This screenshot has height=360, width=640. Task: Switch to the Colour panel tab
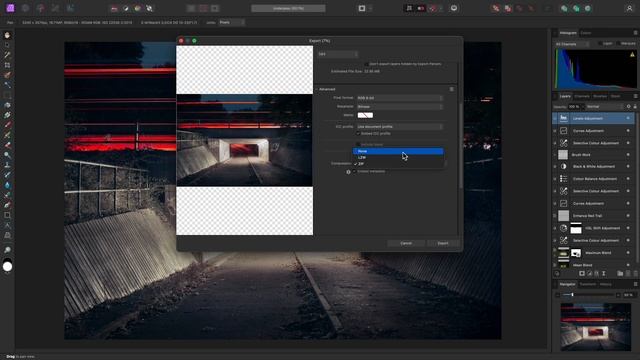tap(586, 33)
